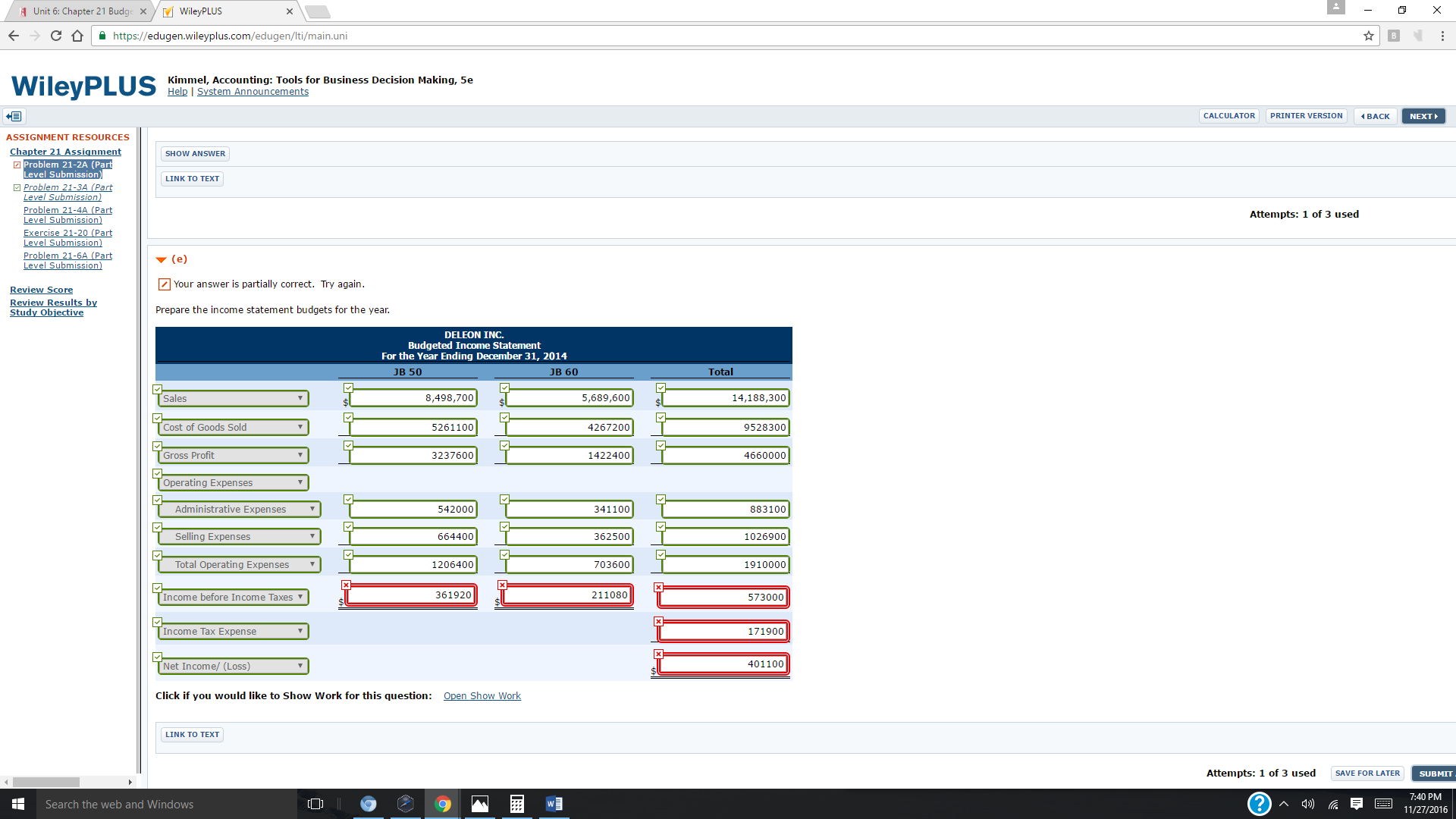This screenshot has height=819, width=1456.
Task: Click the green check above Selling 362500
Action: [504, 526]
